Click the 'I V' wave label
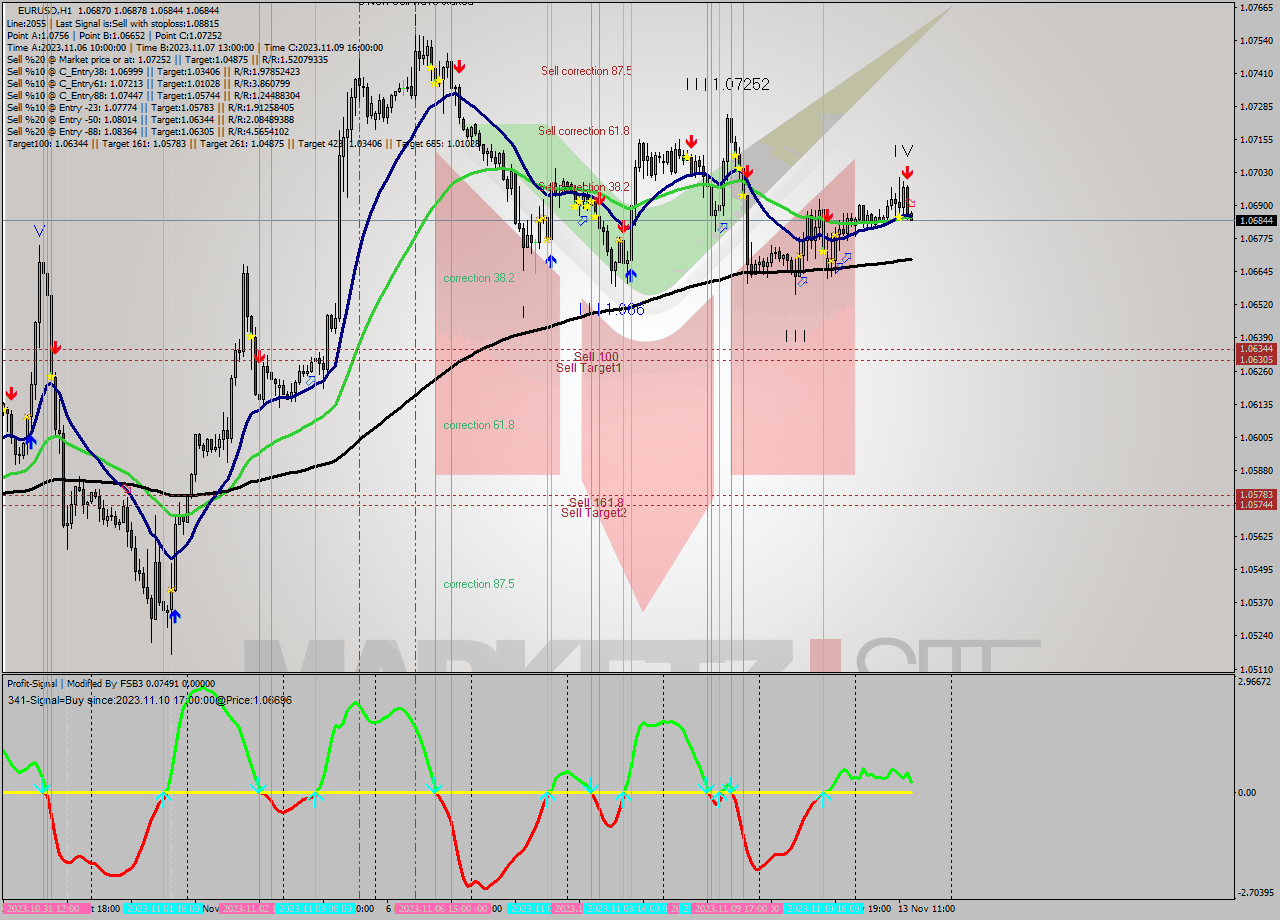This screenshot has height=920, width=1280. coord(904,151)
